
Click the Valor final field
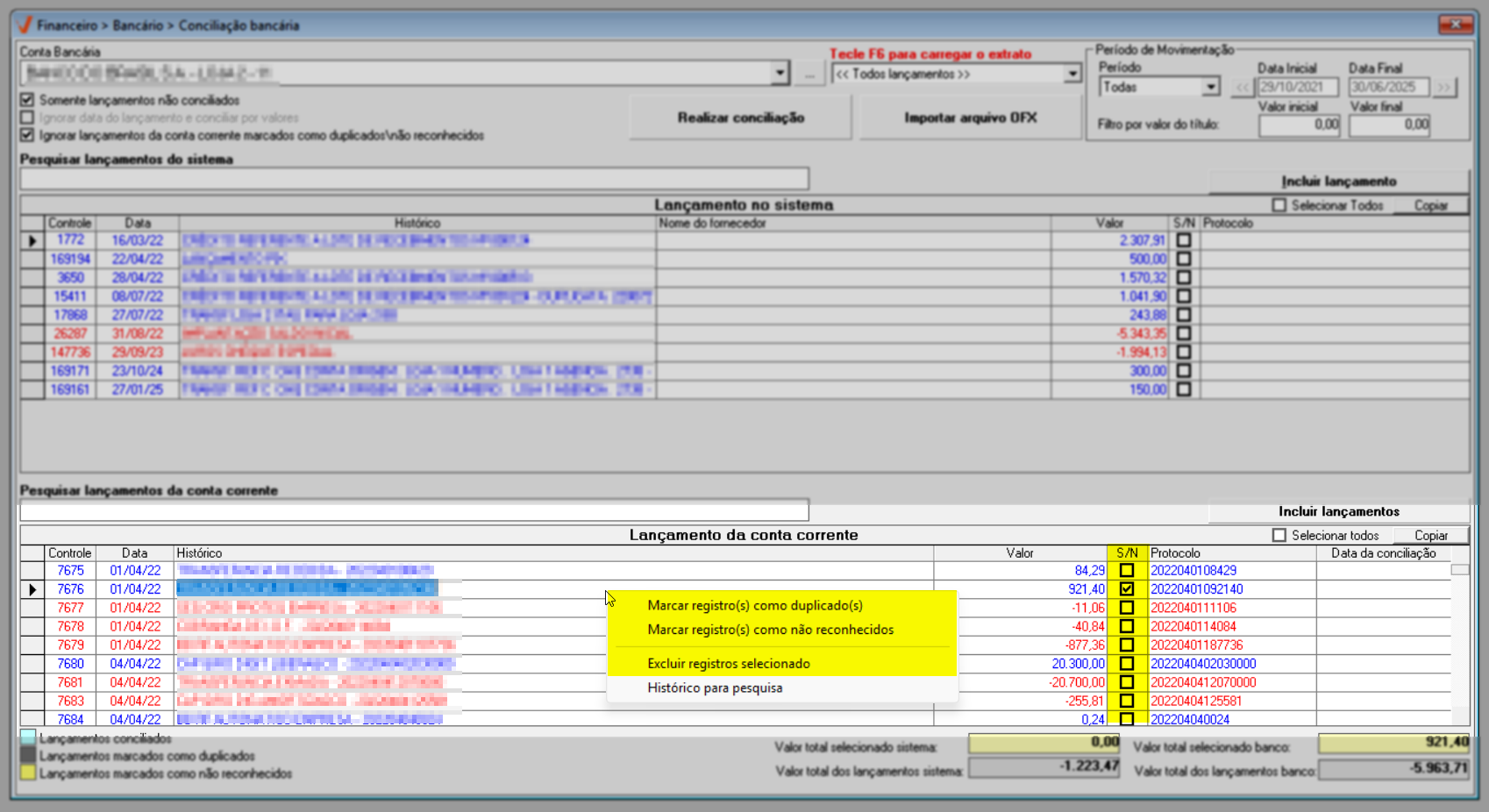point(1391,125)
